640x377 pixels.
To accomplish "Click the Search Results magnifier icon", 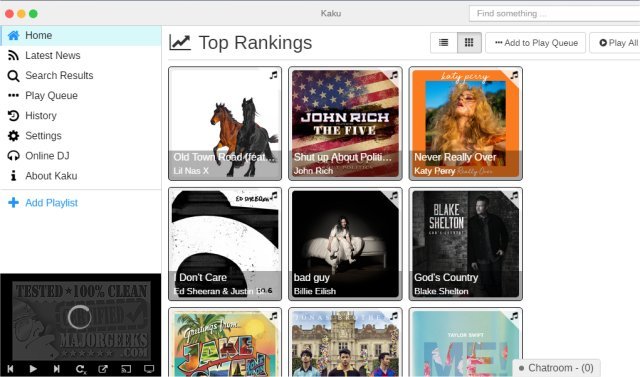I will point(13,76).
